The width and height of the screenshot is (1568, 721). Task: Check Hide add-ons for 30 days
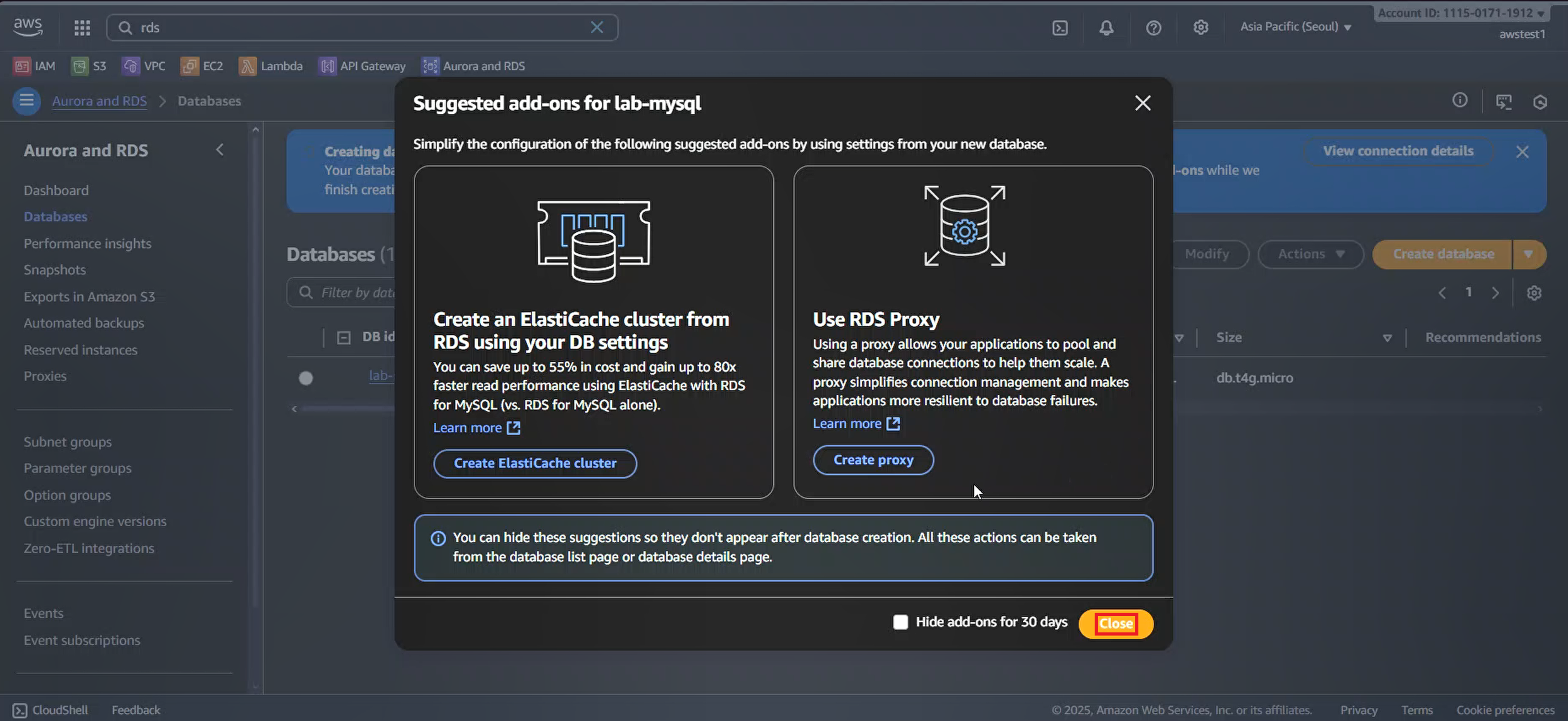coord(900,622)
